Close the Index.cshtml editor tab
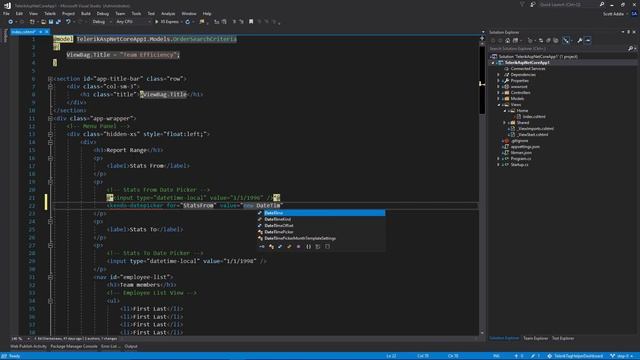The image size is (640, 360). click(47, 32)
